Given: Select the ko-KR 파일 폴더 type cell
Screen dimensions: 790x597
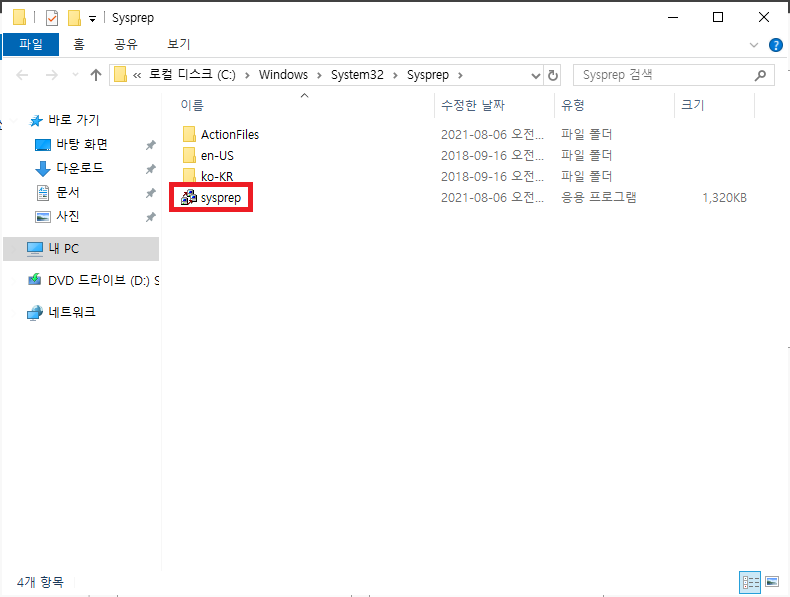Looking at the screenshot, I should 586,176.
